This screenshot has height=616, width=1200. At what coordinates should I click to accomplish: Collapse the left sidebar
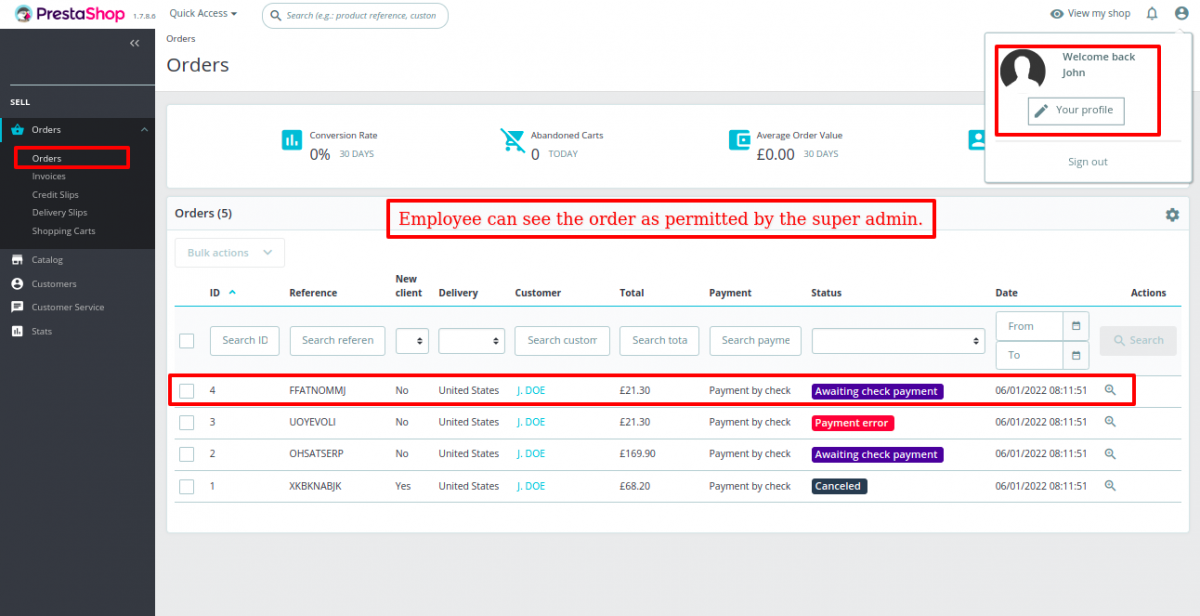(134, 43)
